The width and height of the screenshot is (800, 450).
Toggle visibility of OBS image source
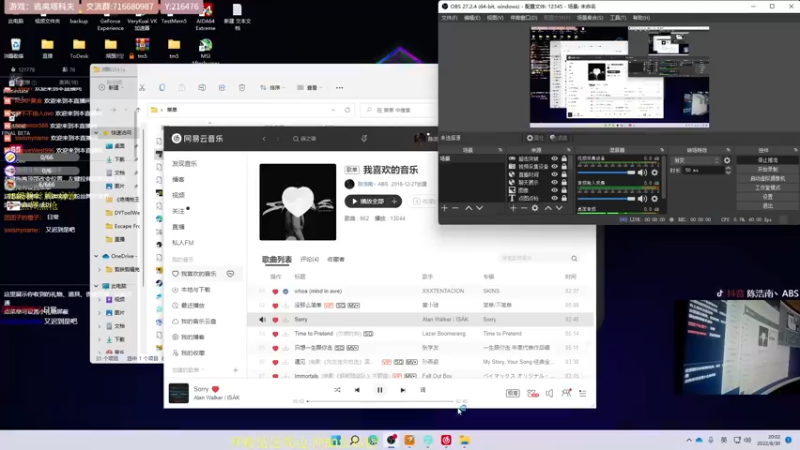coord(554,190)
